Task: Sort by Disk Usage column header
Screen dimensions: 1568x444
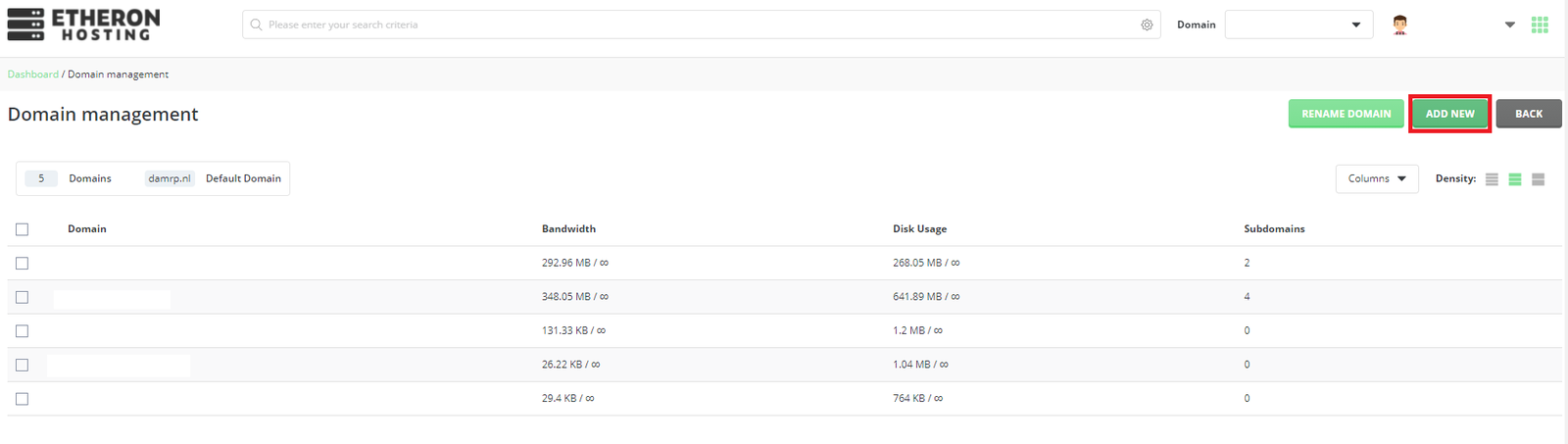Action: point(919,228)
